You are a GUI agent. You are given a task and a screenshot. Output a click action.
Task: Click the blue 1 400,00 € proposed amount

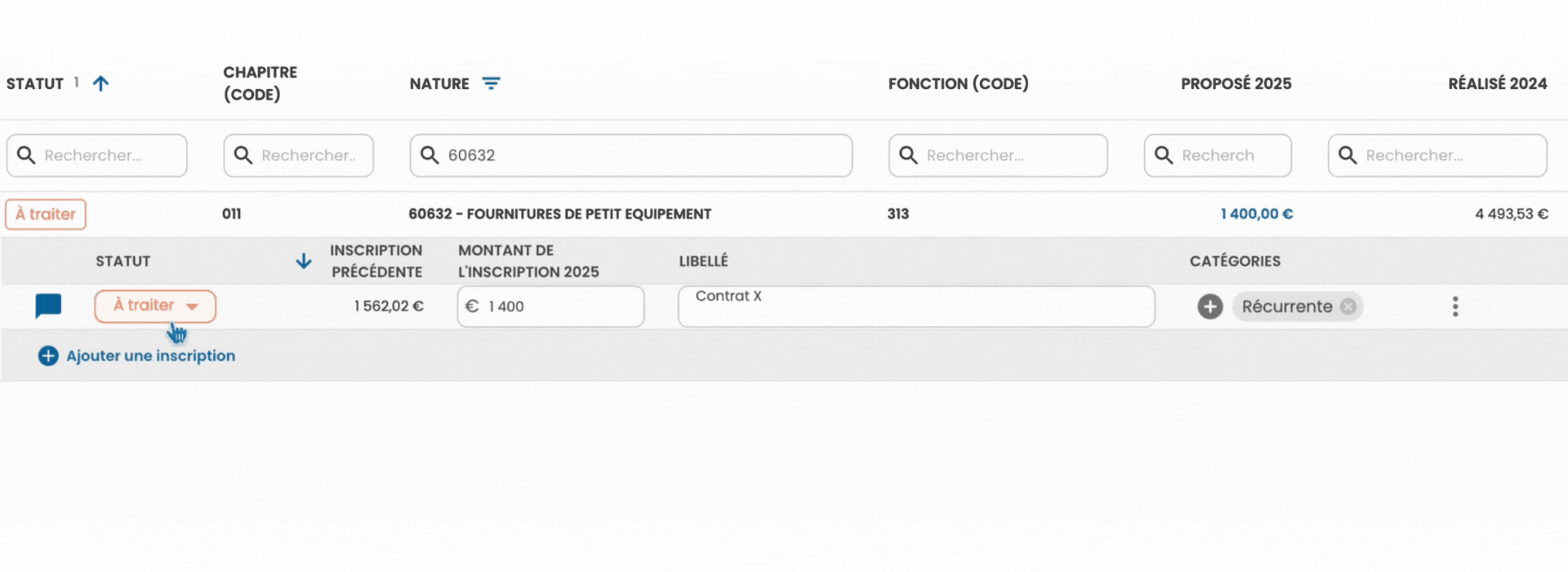(1257, 214)
